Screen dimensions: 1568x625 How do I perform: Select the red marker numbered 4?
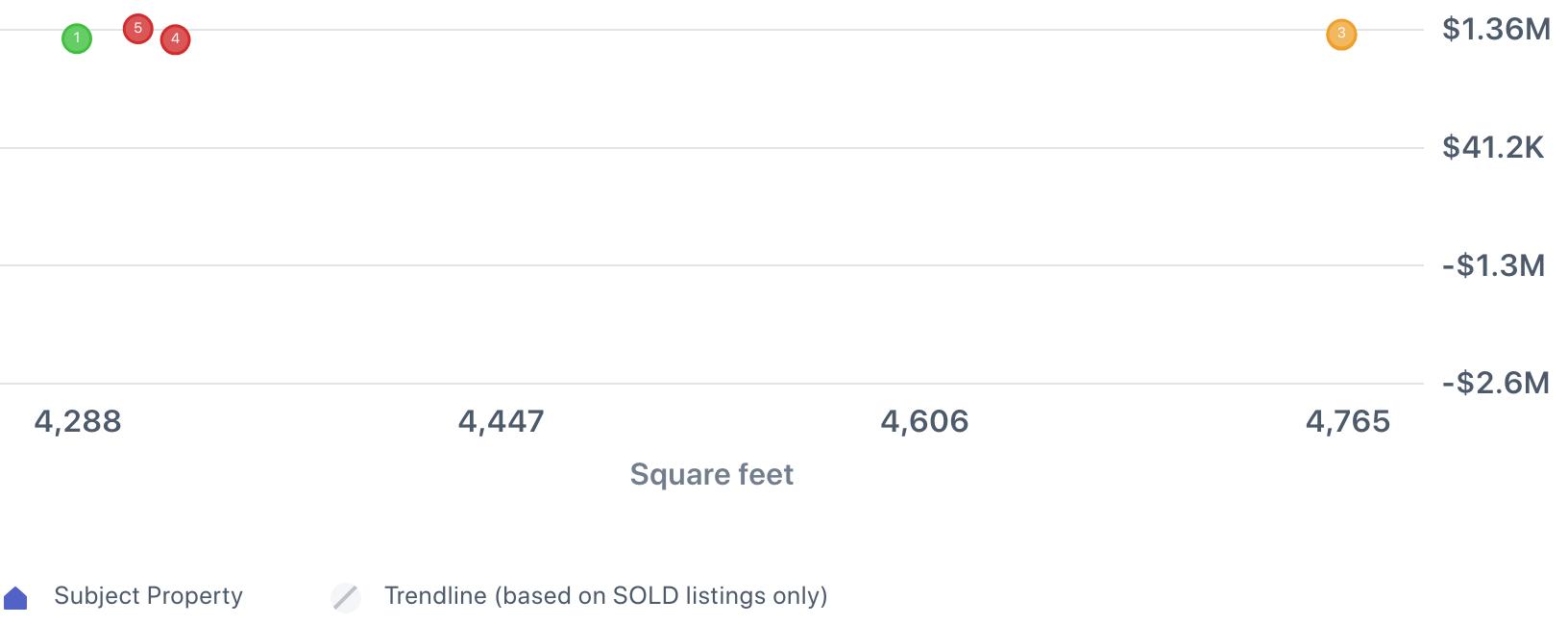click(x=175, y=39)
